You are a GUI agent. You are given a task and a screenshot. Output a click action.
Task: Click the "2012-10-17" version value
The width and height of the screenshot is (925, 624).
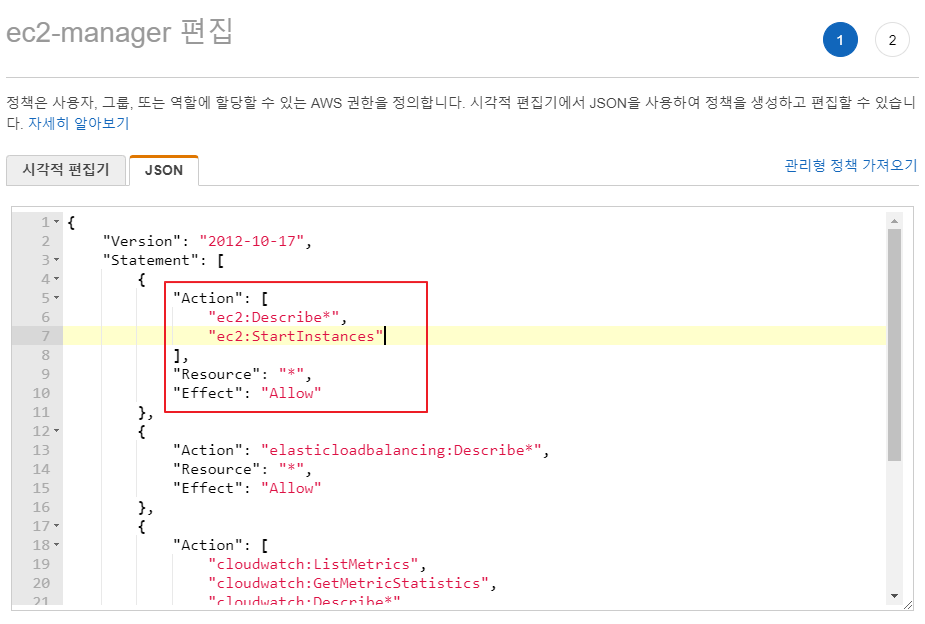[251, 241]
